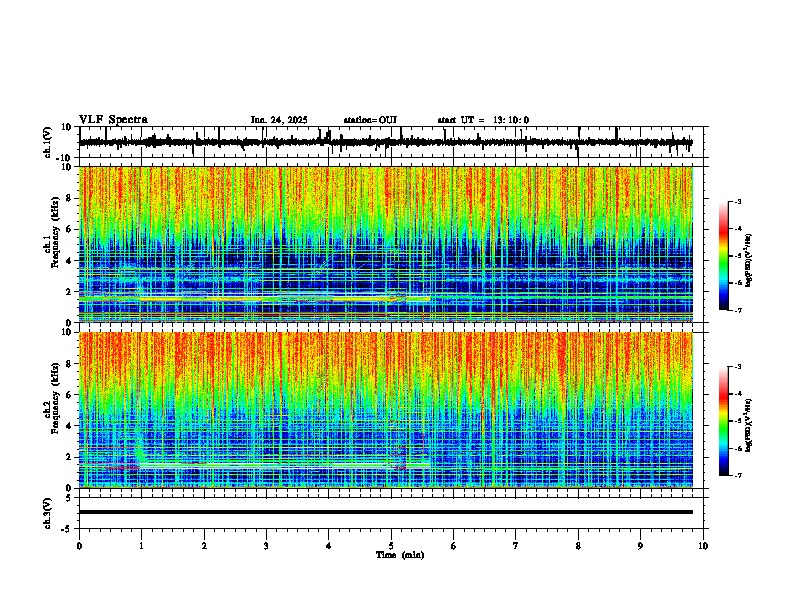The height and width of the screenshot is (612, 792).
Task: Select ch.1 "Frequency (kHz)" axis label
Action: [x=55, y=233]
